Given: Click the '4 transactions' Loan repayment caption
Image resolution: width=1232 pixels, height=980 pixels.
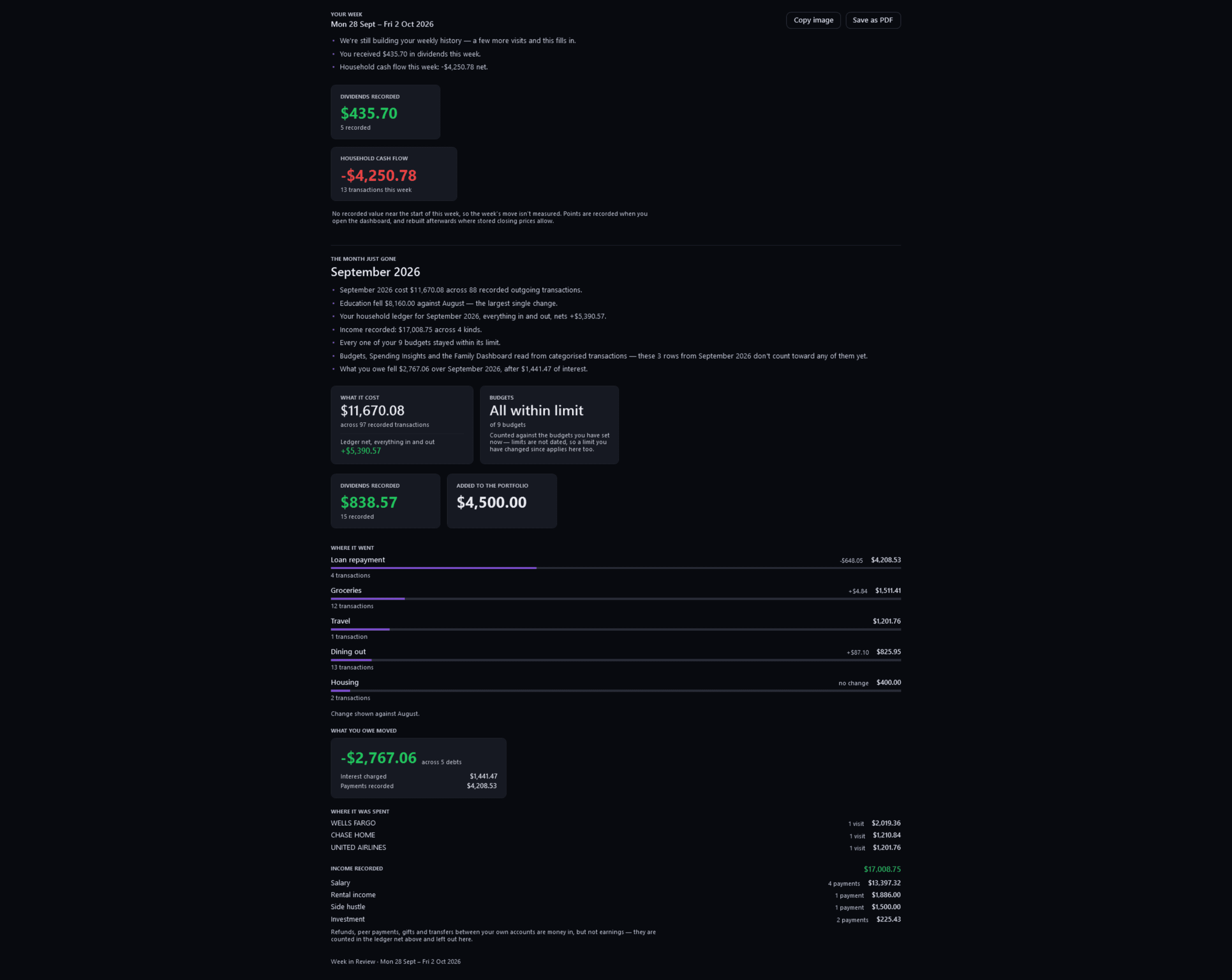Looking at the screenshot, I should [350, 576].
